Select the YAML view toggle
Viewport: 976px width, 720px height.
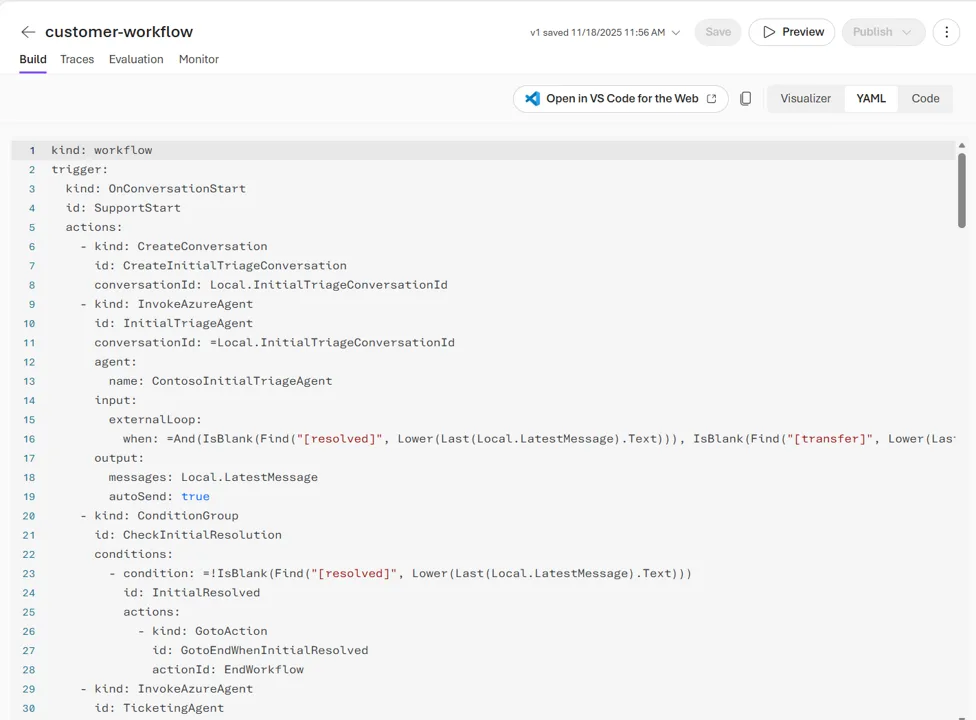(871, 99)
